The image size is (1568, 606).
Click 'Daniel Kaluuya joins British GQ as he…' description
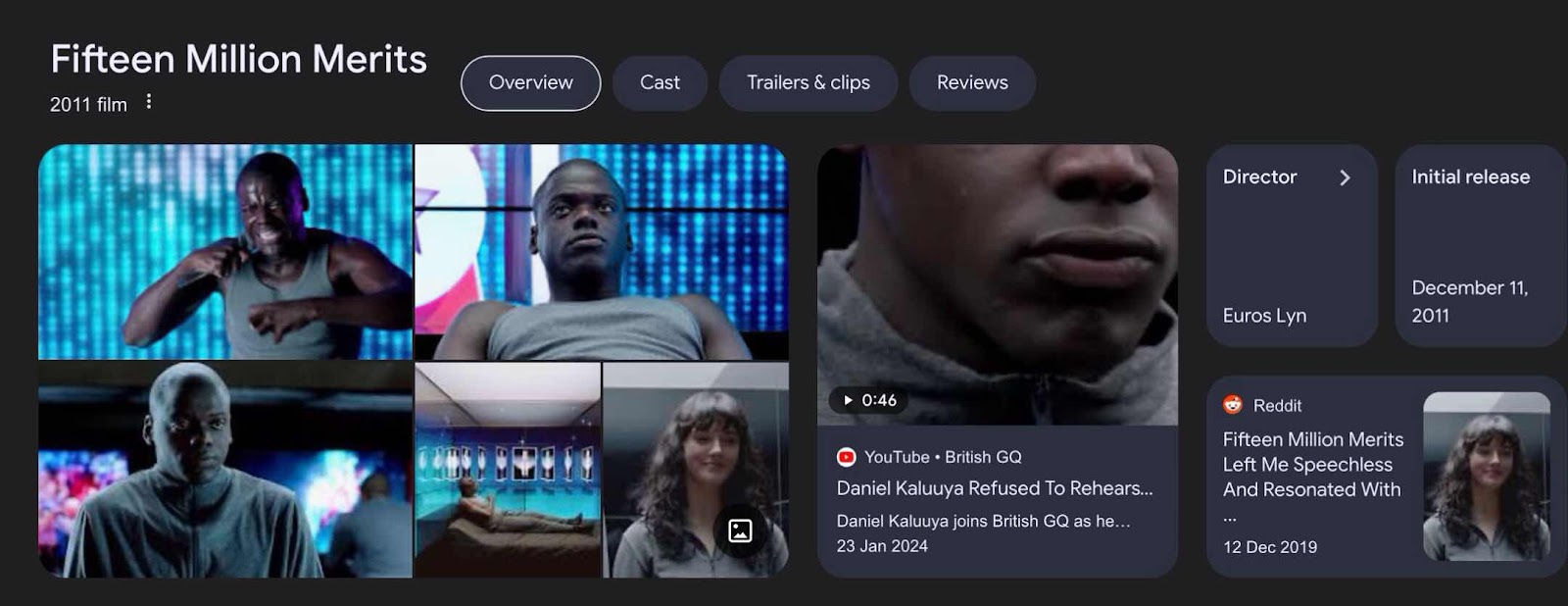coord(983,522)
